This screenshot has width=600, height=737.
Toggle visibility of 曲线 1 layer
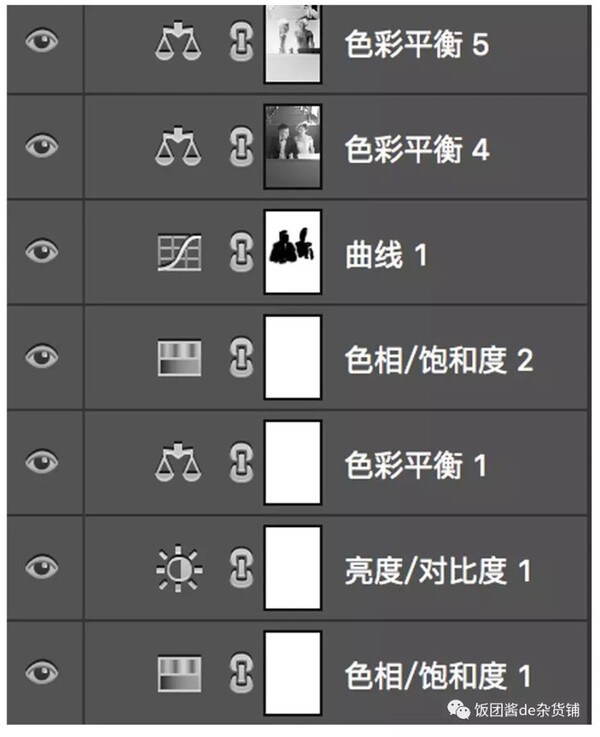(x=42, y=251)
